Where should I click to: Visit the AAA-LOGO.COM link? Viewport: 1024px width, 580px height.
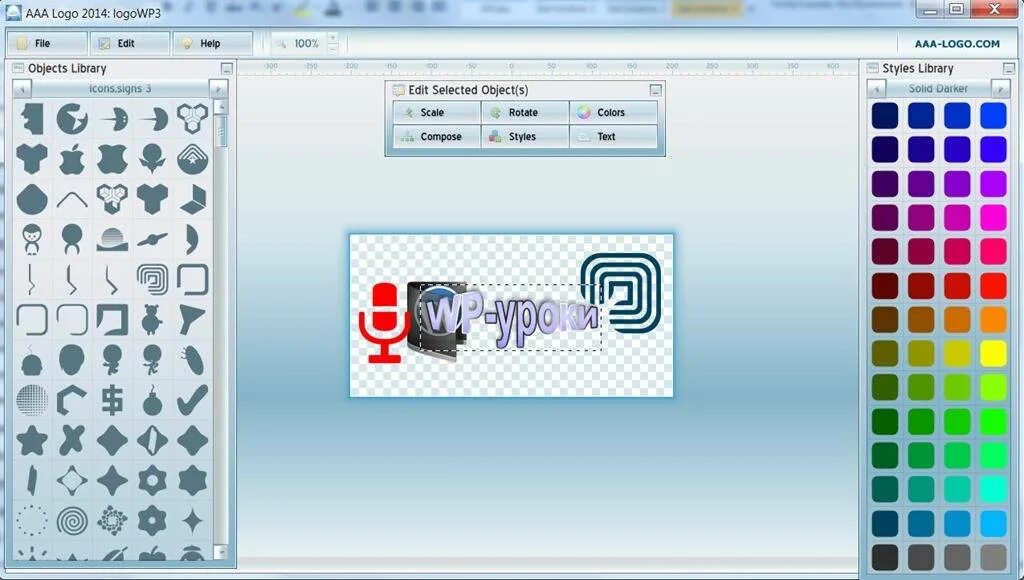click(957, 44)
